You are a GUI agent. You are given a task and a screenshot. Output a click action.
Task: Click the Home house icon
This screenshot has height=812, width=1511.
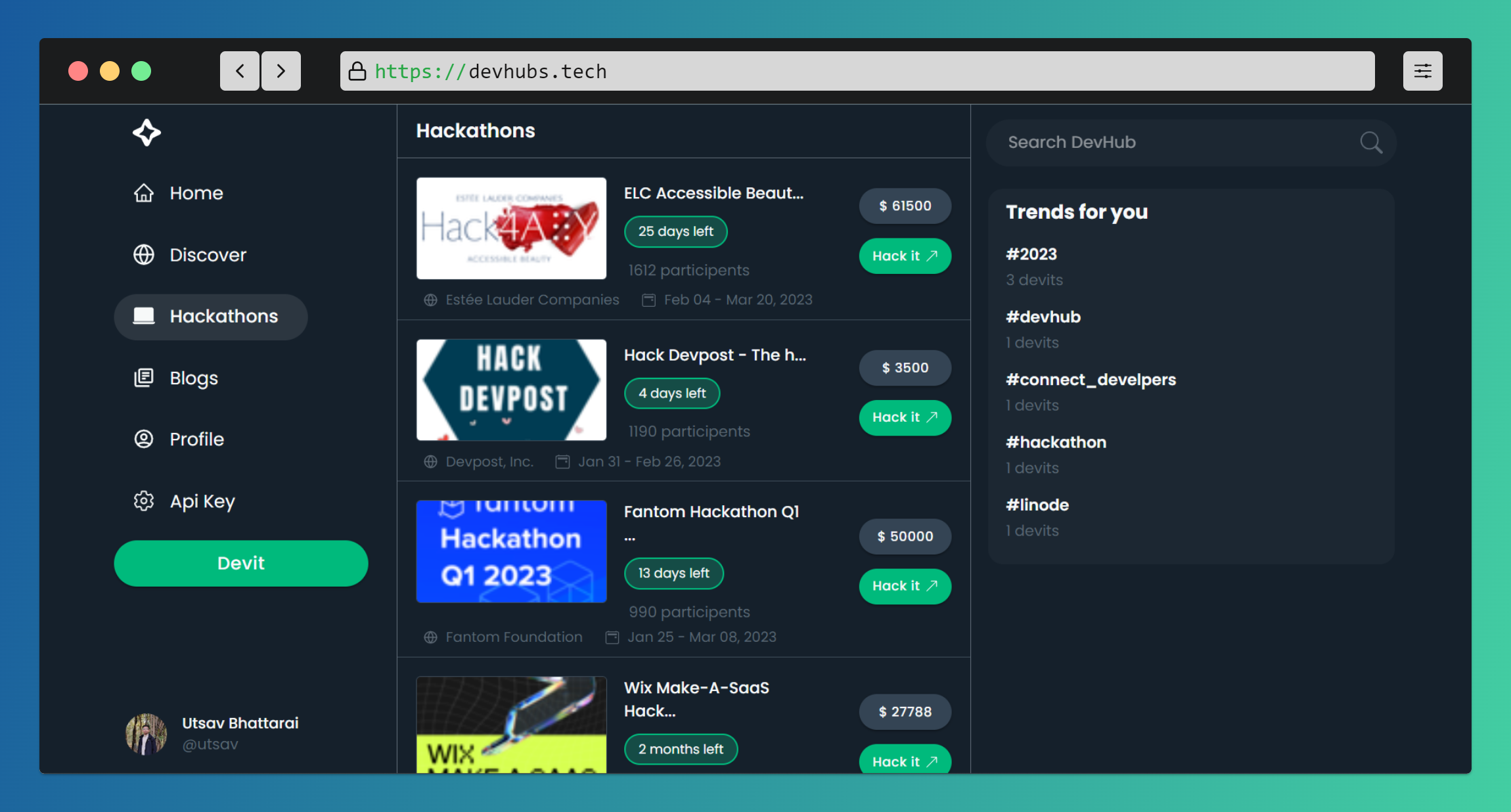click(144, 193)
